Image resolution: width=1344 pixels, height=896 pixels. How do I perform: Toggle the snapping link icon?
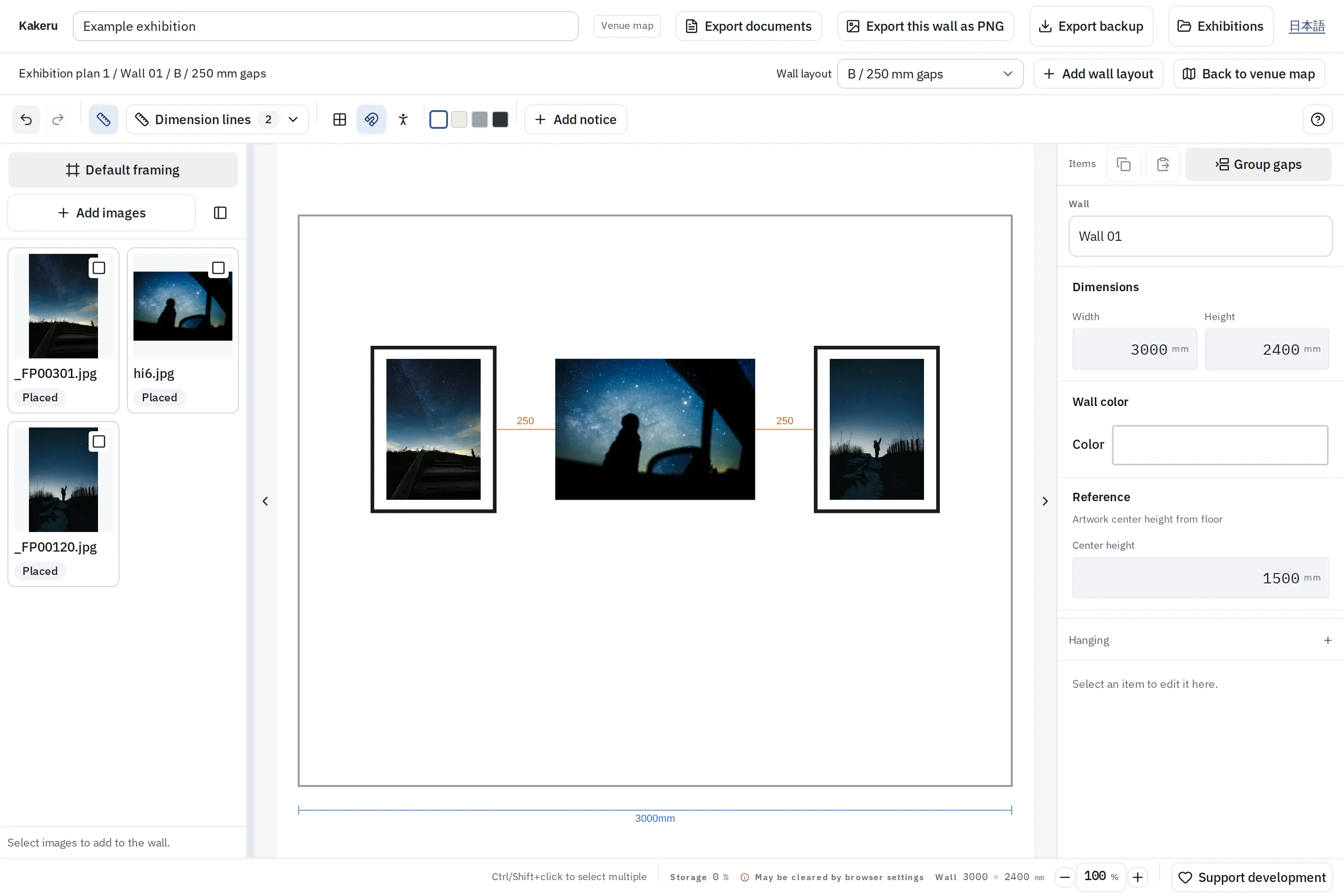pos(371,119)
